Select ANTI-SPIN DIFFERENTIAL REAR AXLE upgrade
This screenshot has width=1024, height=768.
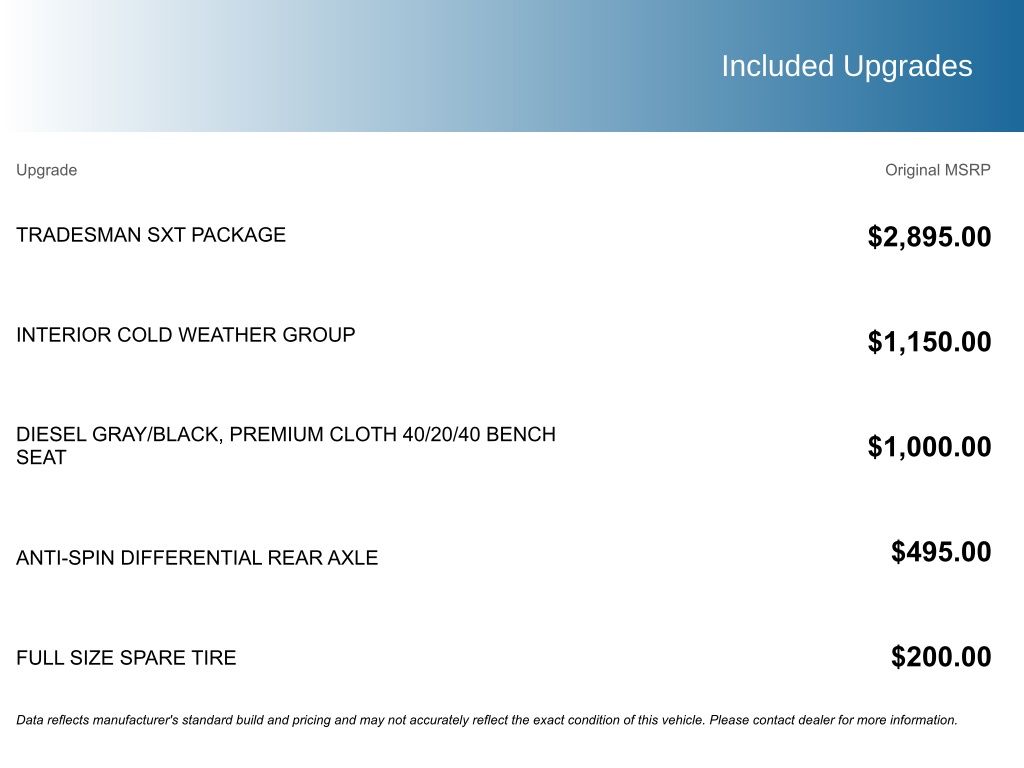[x=197, y=558]
